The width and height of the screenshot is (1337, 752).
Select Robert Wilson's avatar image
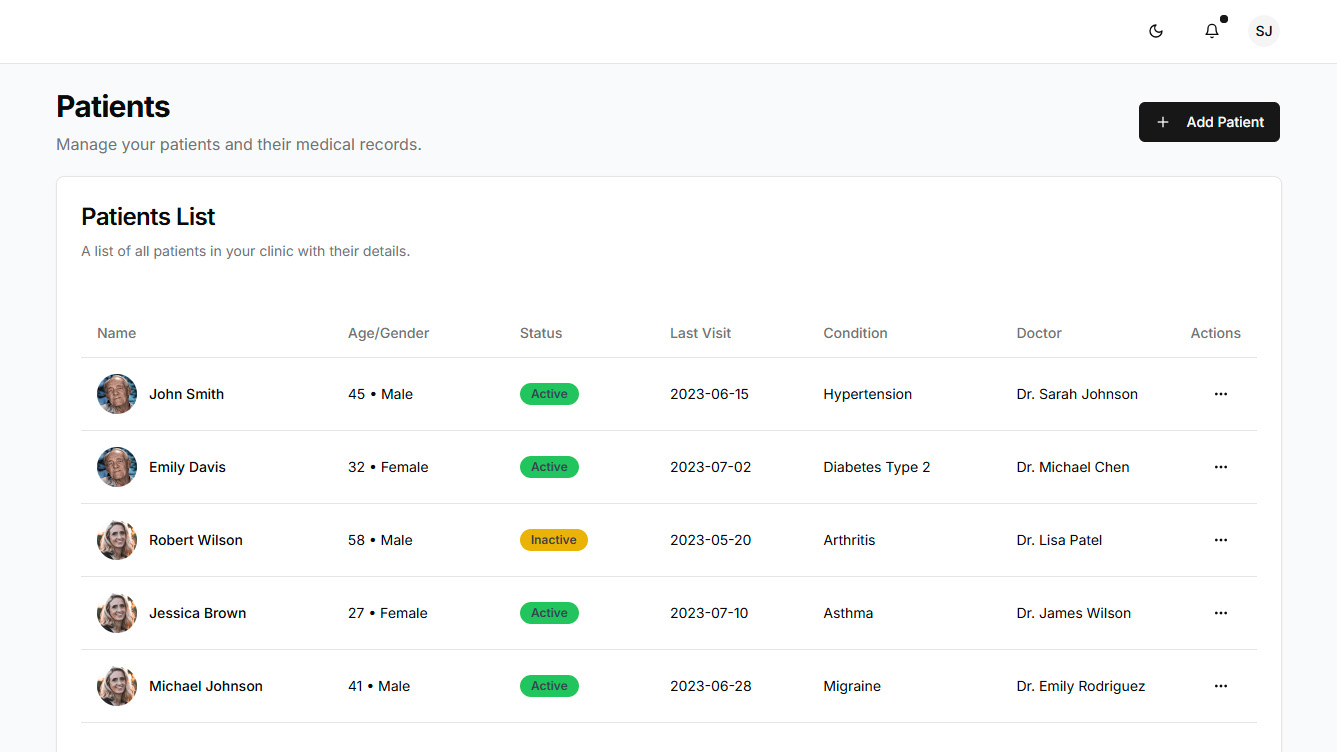click(x=117, y=540)
